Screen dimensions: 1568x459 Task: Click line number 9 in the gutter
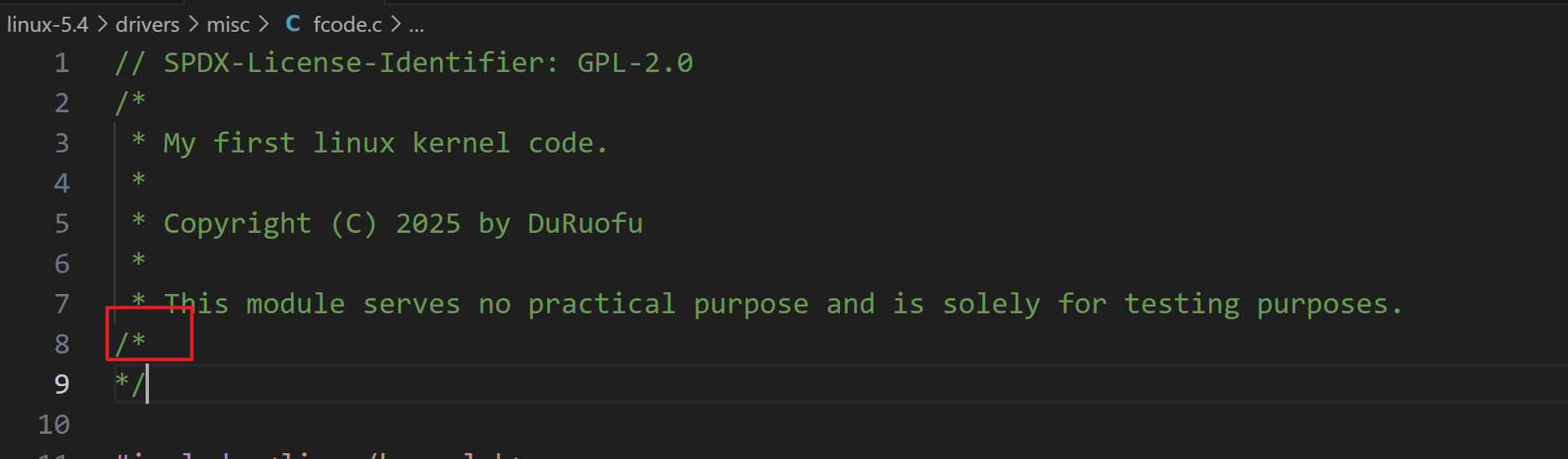click(x=62, y=384)
